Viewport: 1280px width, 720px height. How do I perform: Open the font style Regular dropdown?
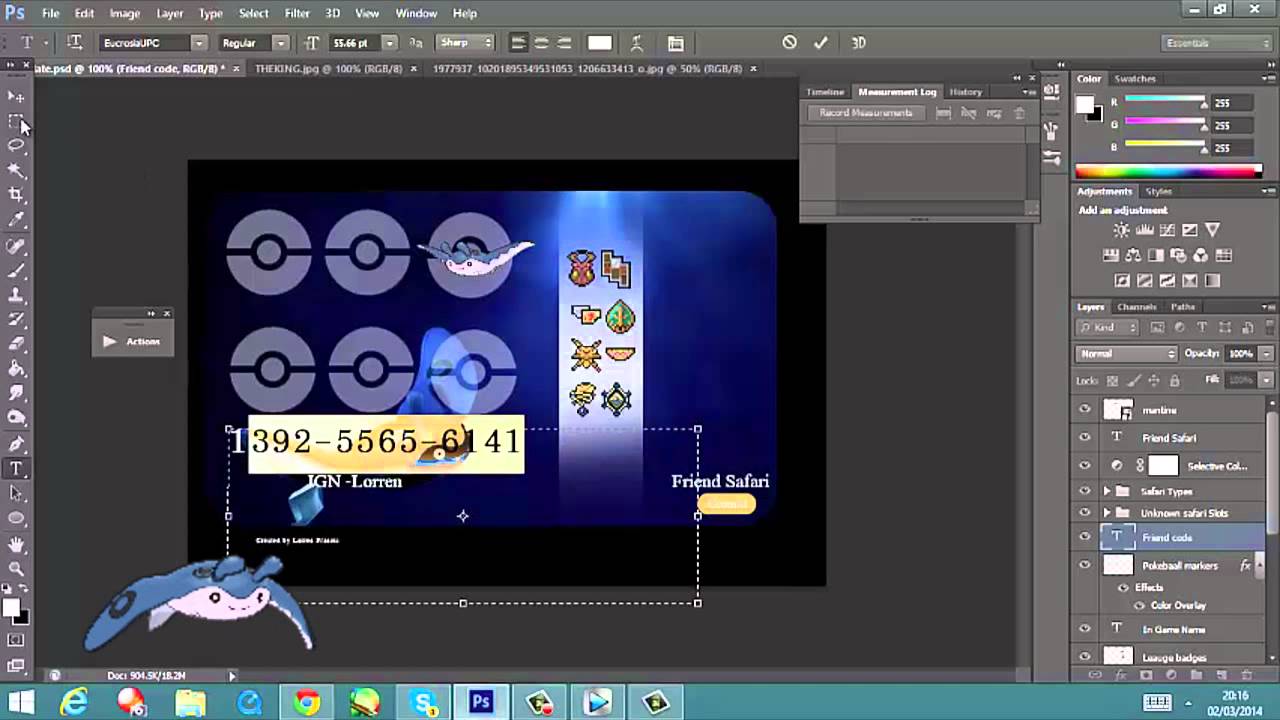(x=281, y=43)
